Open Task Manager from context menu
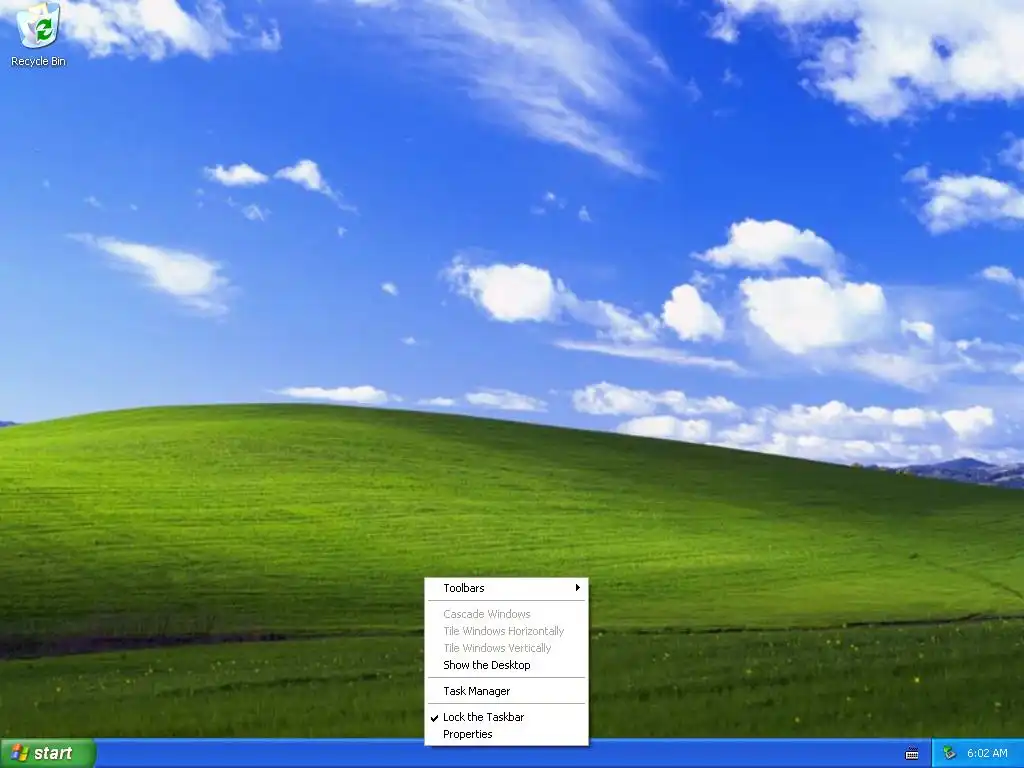The width and height of the screenshot is (1024, 768). coord(506,691)
